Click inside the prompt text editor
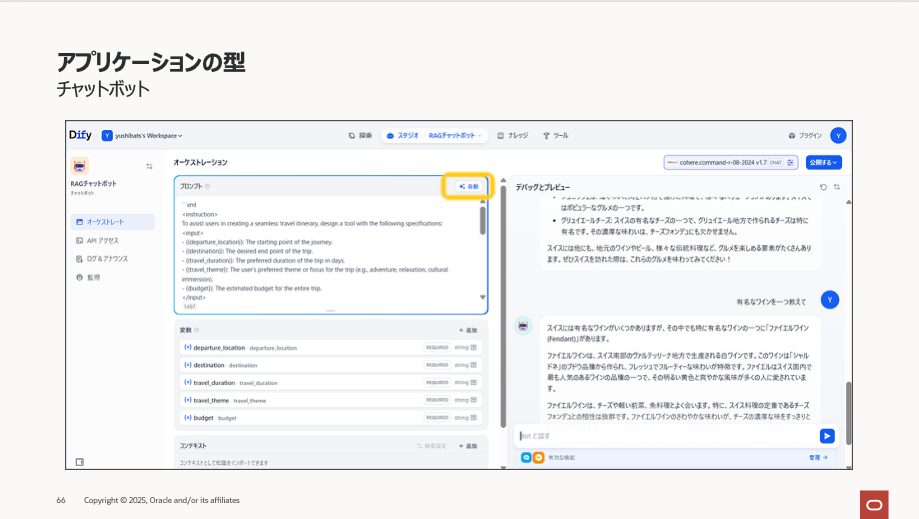The image size is (919, 519). [x=330, y=251]
